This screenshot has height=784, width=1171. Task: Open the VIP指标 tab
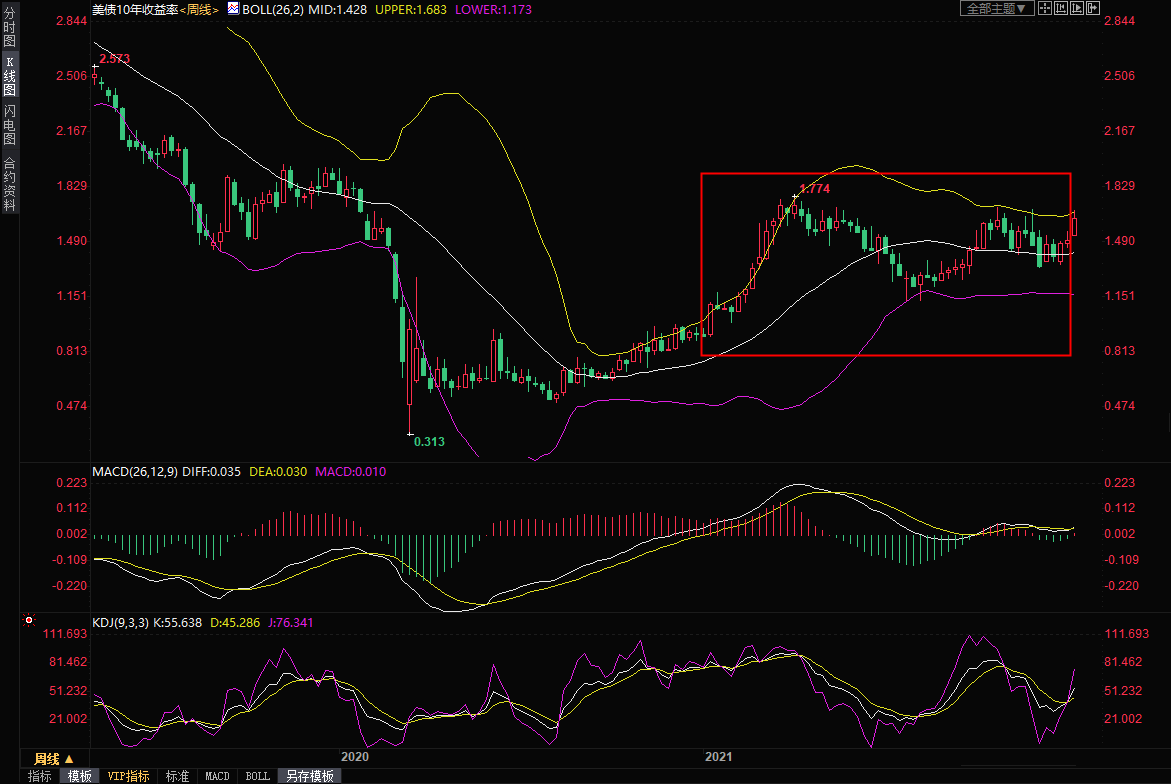[x=128, y=776]
